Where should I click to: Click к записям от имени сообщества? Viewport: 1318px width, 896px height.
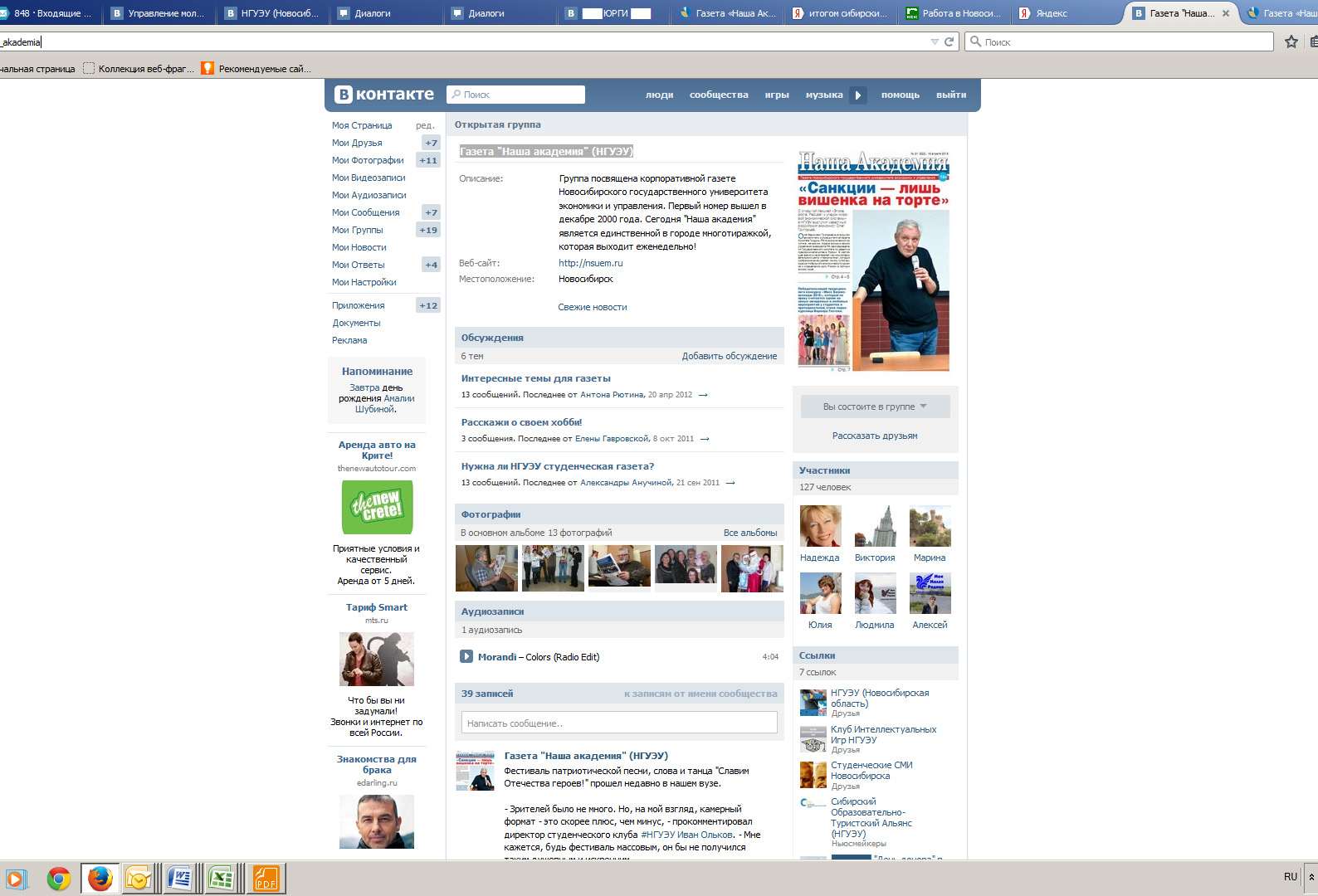click(x=700, y=694)
